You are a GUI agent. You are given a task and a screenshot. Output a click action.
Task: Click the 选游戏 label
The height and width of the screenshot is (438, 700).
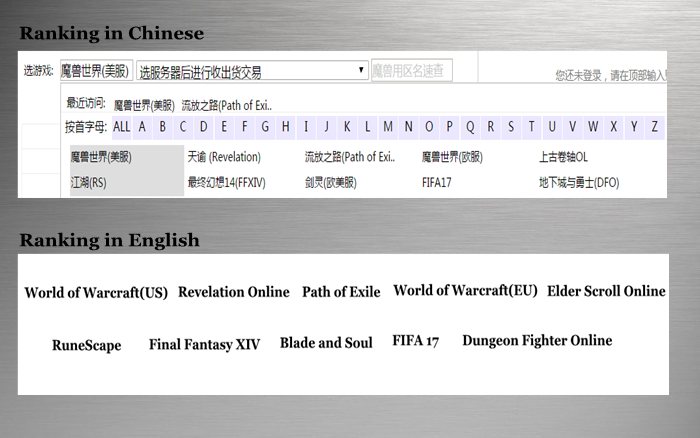(39, 71)
